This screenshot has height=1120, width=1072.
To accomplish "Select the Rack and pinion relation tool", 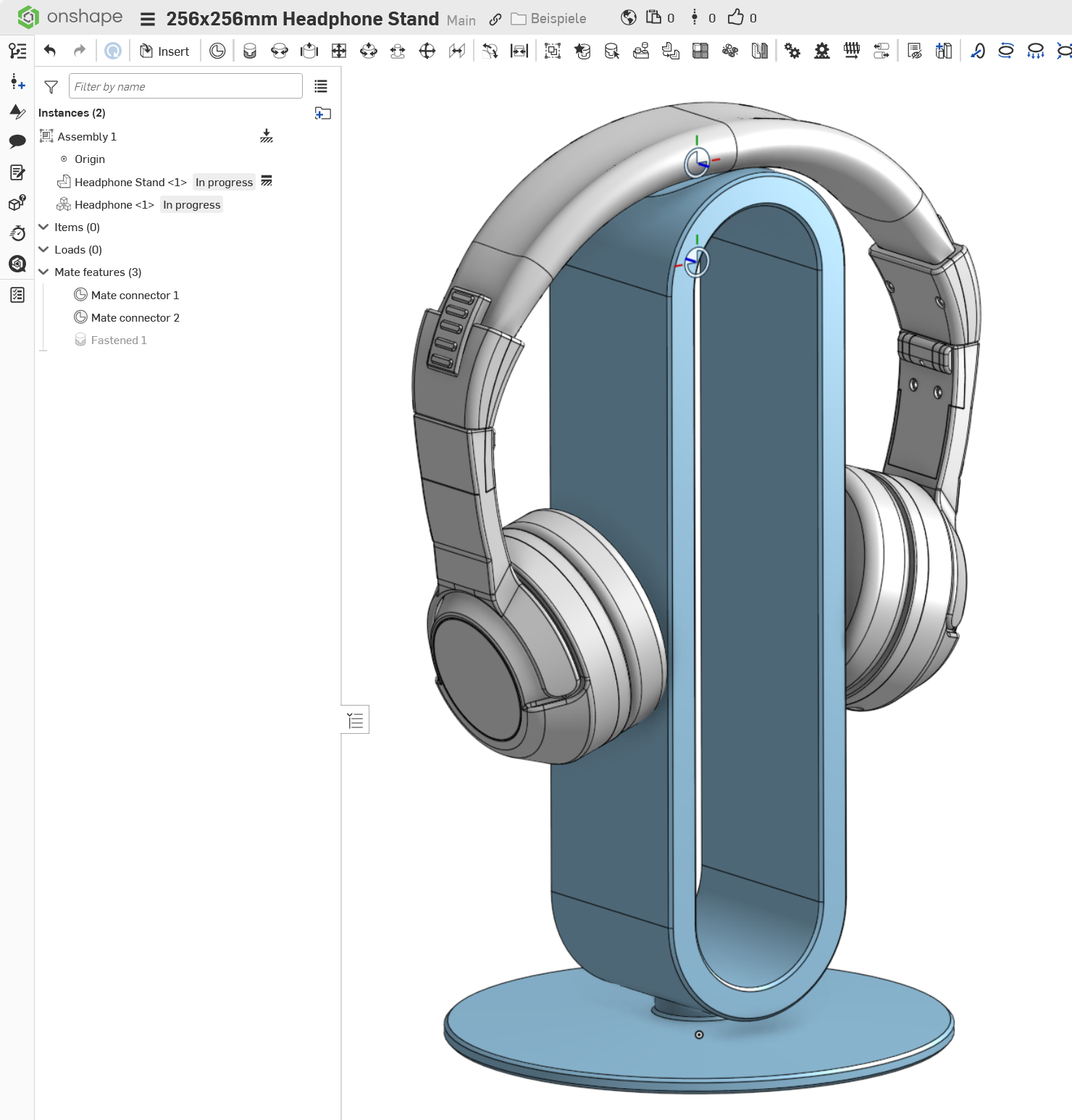I will pos(822,51).
